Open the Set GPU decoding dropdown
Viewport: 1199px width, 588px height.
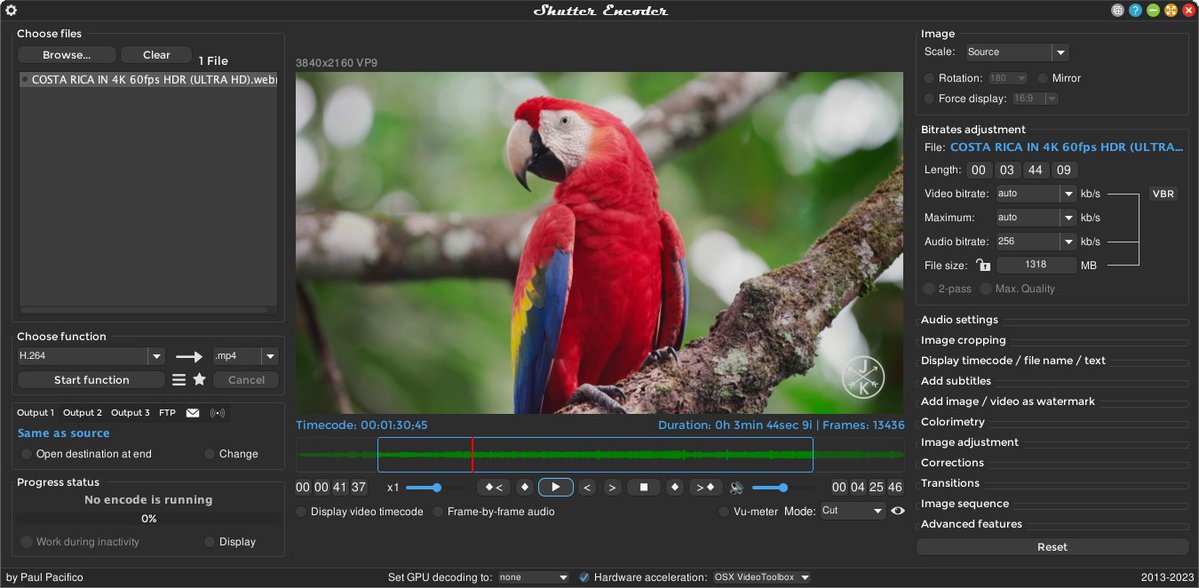point(534,577)
